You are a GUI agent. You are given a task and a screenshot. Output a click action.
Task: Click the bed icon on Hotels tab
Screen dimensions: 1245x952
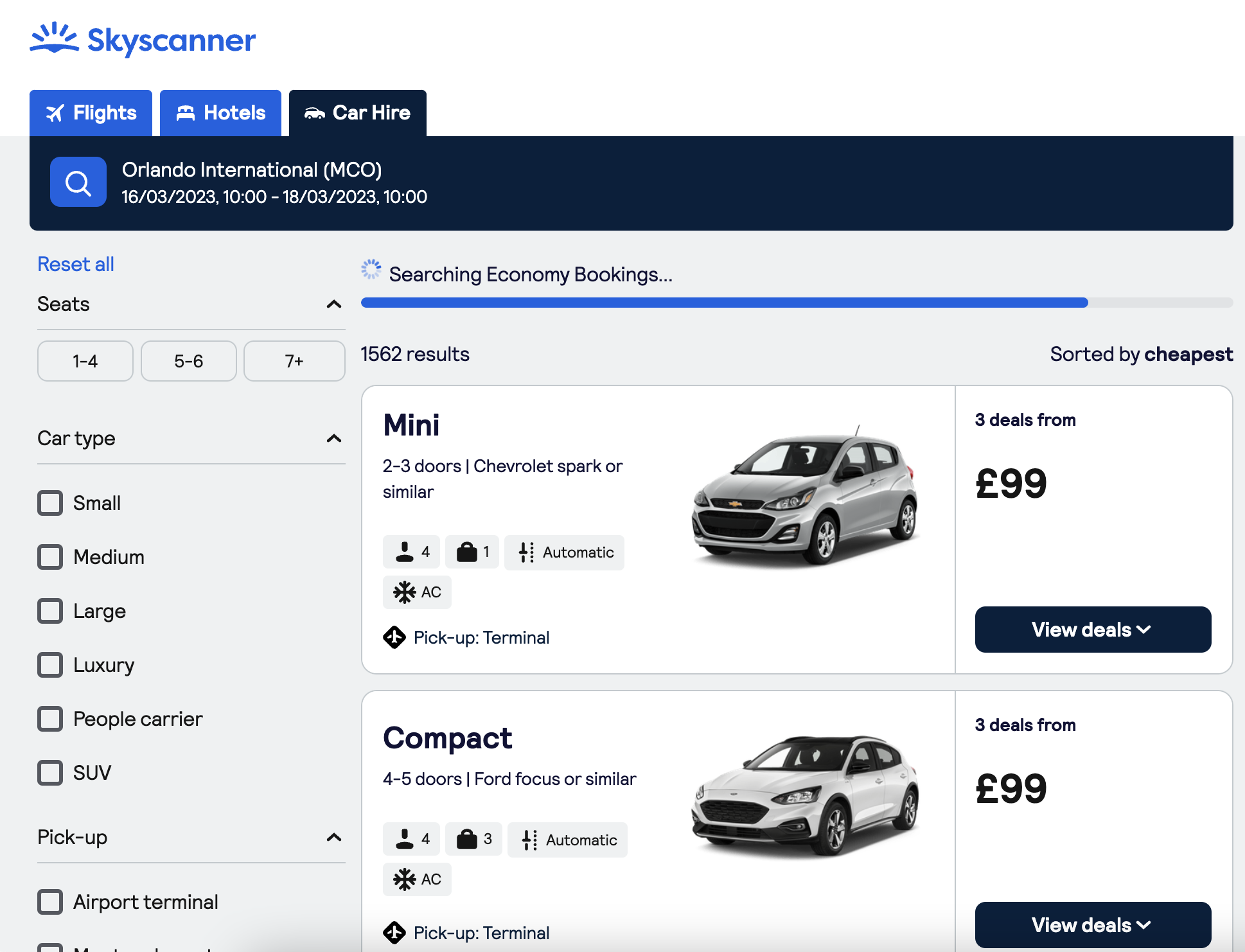click(186, 113)
